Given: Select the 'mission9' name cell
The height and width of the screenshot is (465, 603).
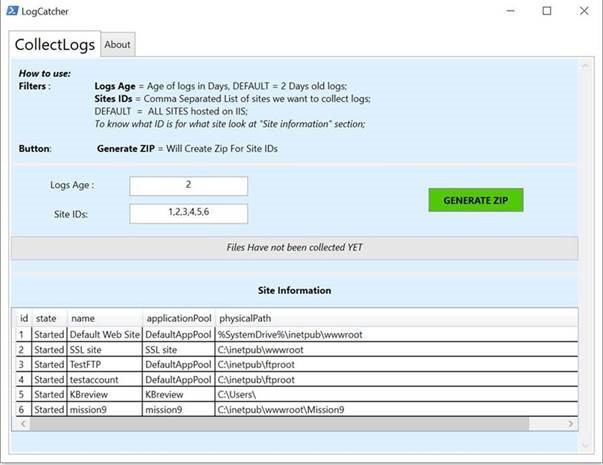Looking at the screenshot, I should tap(105, 410).
